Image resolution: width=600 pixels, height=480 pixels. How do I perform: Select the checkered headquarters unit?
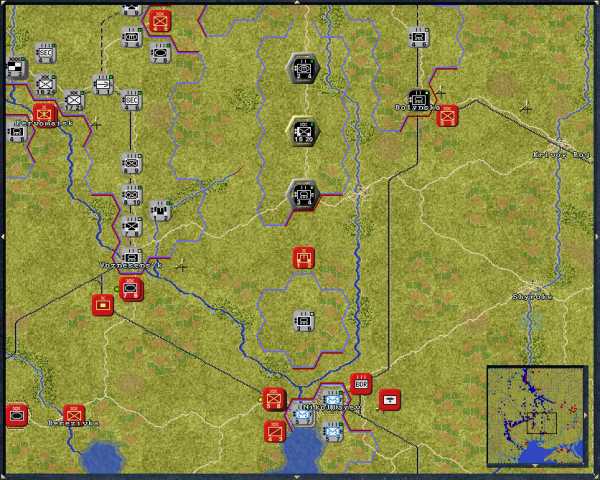click(x=16, y=69)
